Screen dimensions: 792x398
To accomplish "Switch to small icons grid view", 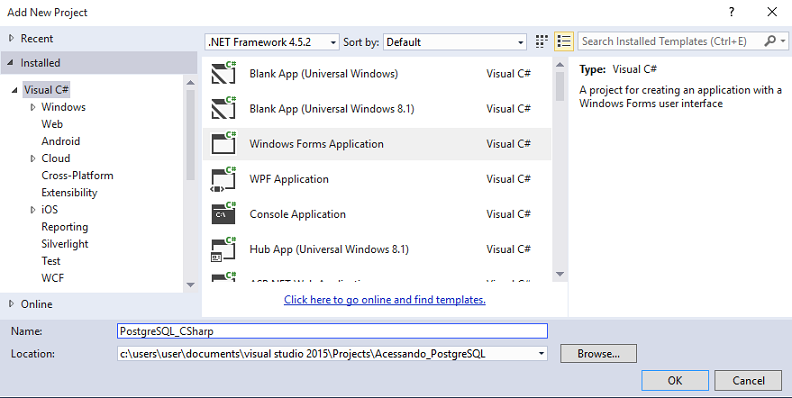I will pyautogui.click(x=541, y=41).
